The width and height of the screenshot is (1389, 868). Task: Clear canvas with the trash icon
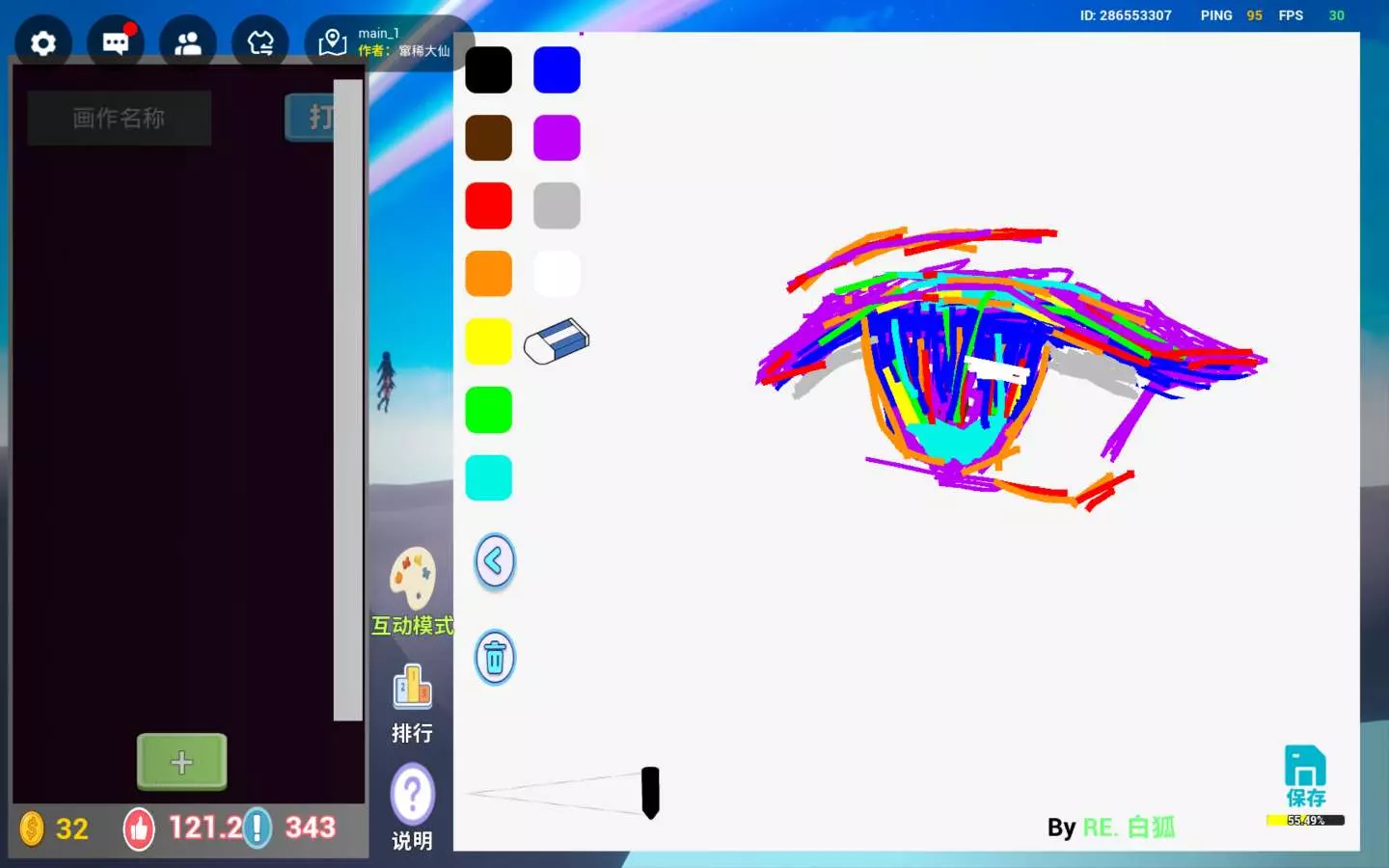point(495,659)
